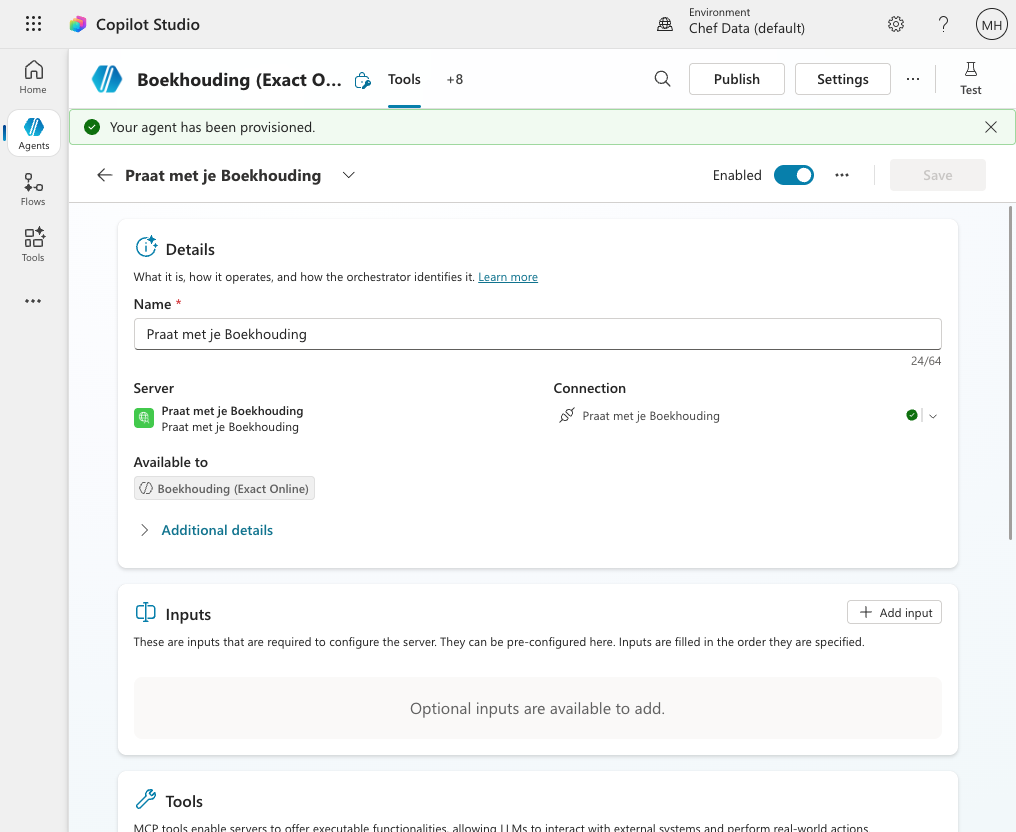Click the Inputs section icon
Screen dimensions: 1016x832
pos(146,612)
